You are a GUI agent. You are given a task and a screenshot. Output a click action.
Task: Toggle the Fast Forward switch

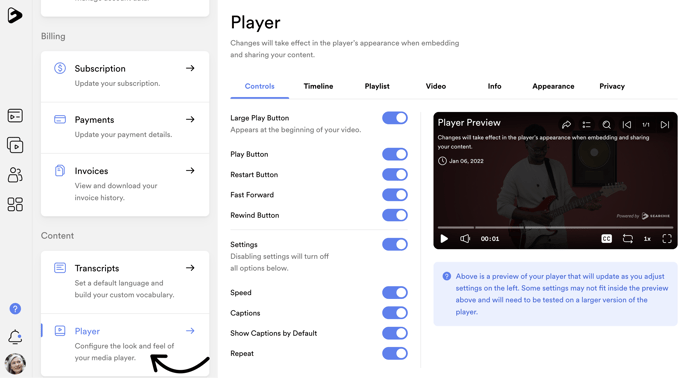(x=395, y=195)
